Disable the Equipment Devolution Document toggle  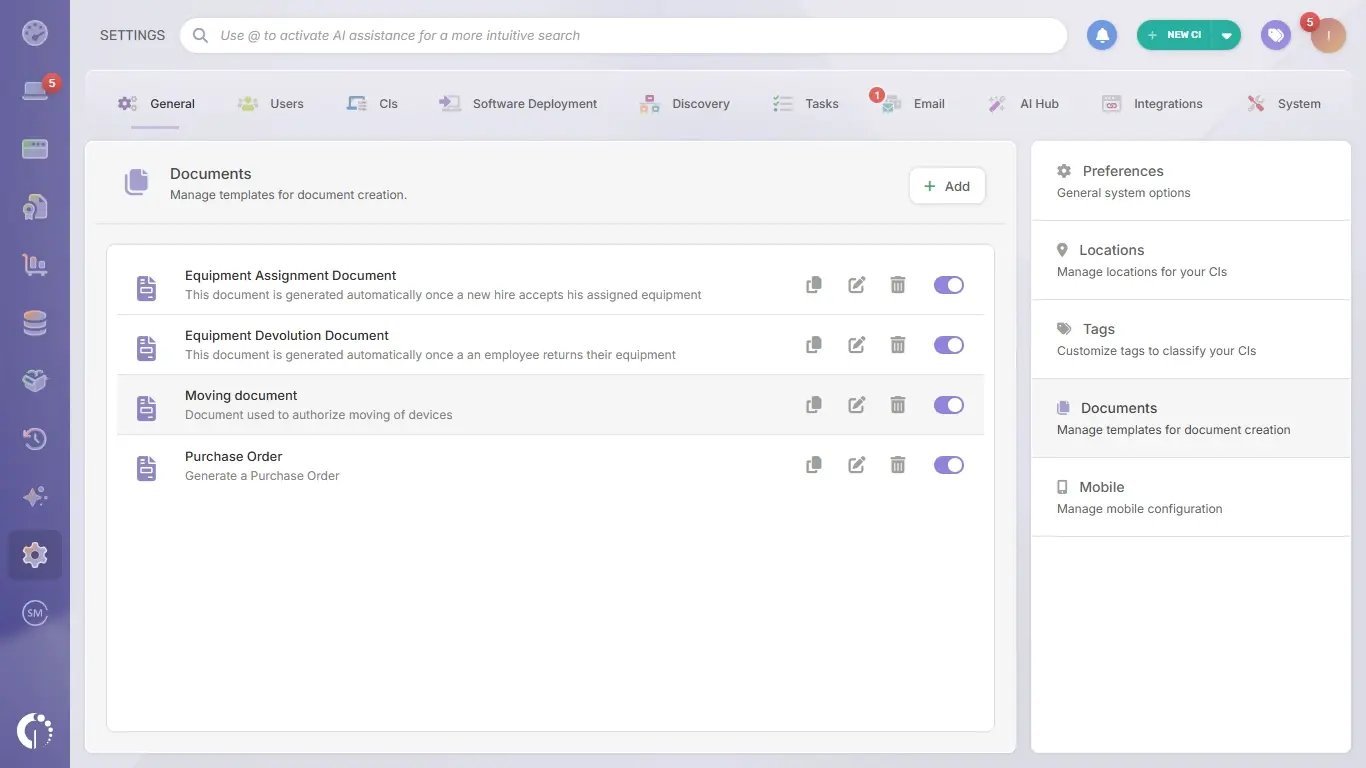949,345
